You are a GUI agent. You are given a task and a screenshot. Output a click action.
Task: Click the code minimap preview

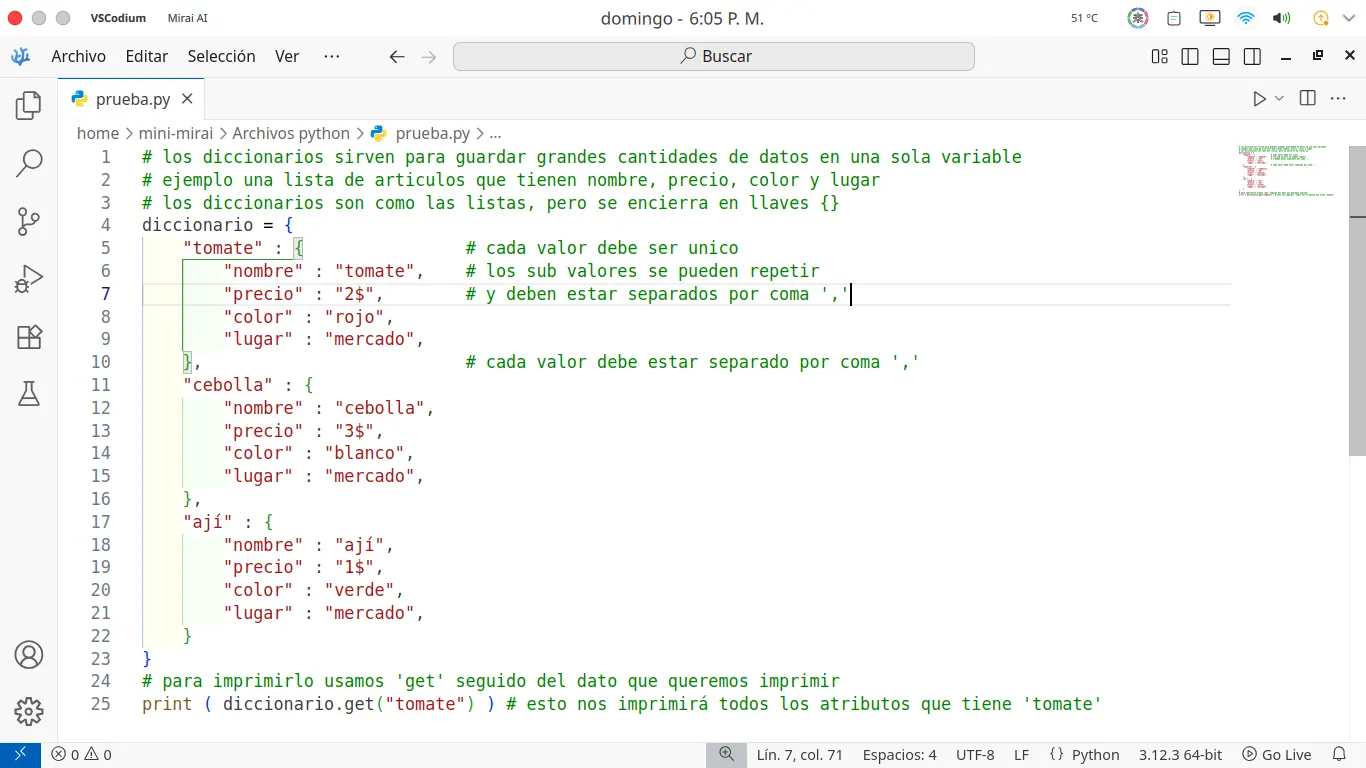[x=1288, y=171]
